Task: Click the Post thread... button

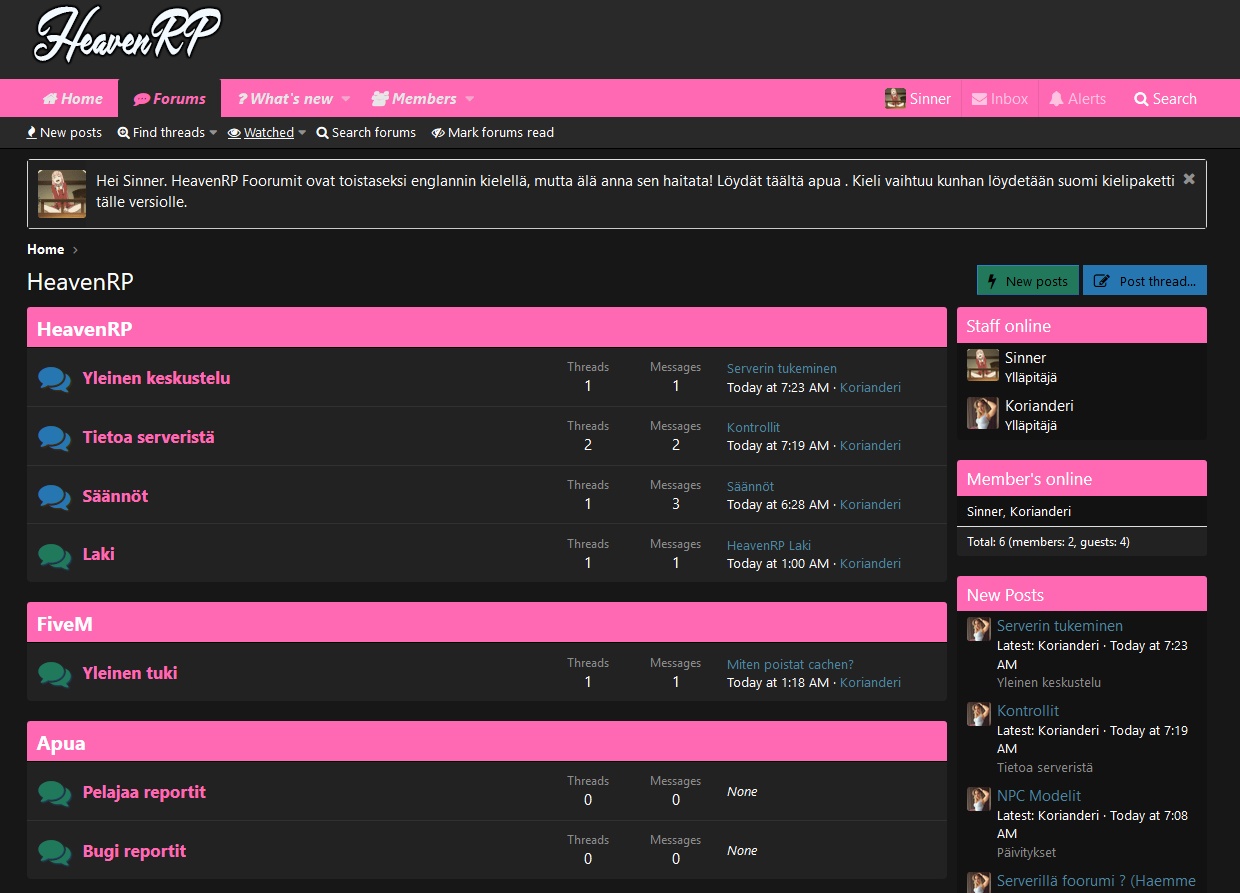Action: pos(1145,280)
